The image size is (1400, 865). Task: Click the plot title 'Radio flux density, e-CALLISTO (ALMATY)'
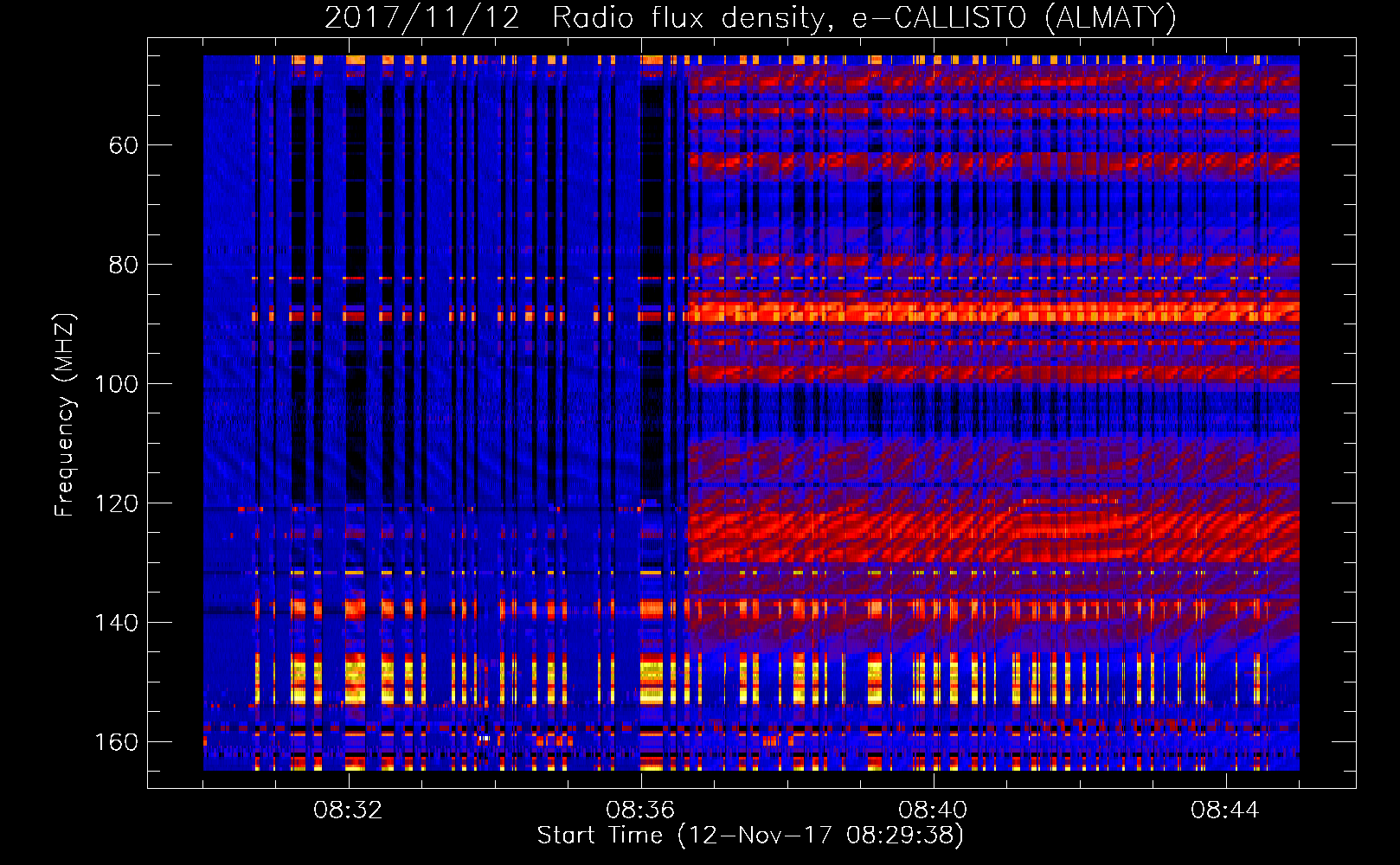click(864, 18)
